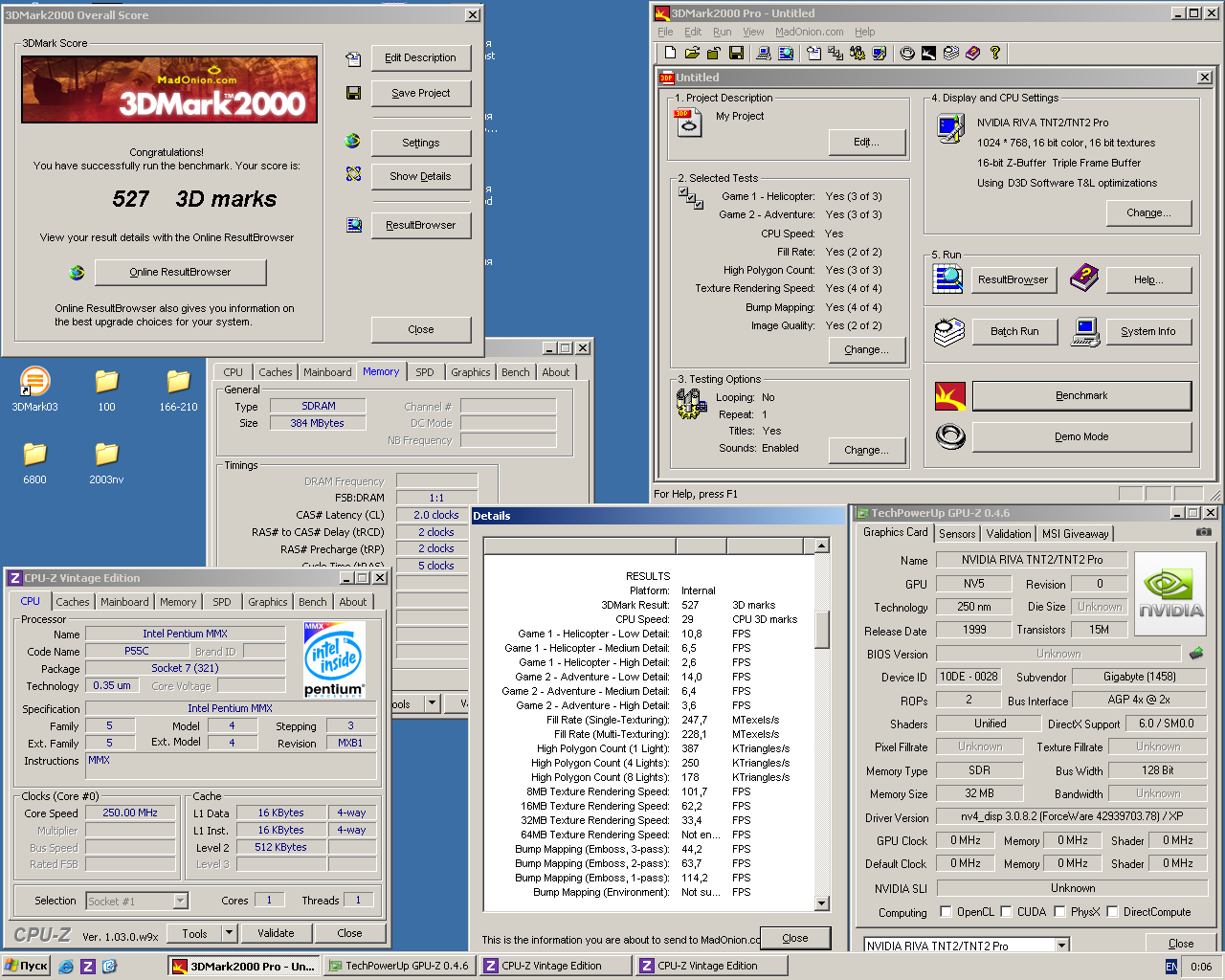Click the globe icon beside Online ResultBrowser button
The height and width of the screenshot is (980, 1225).
coord(77,273)
